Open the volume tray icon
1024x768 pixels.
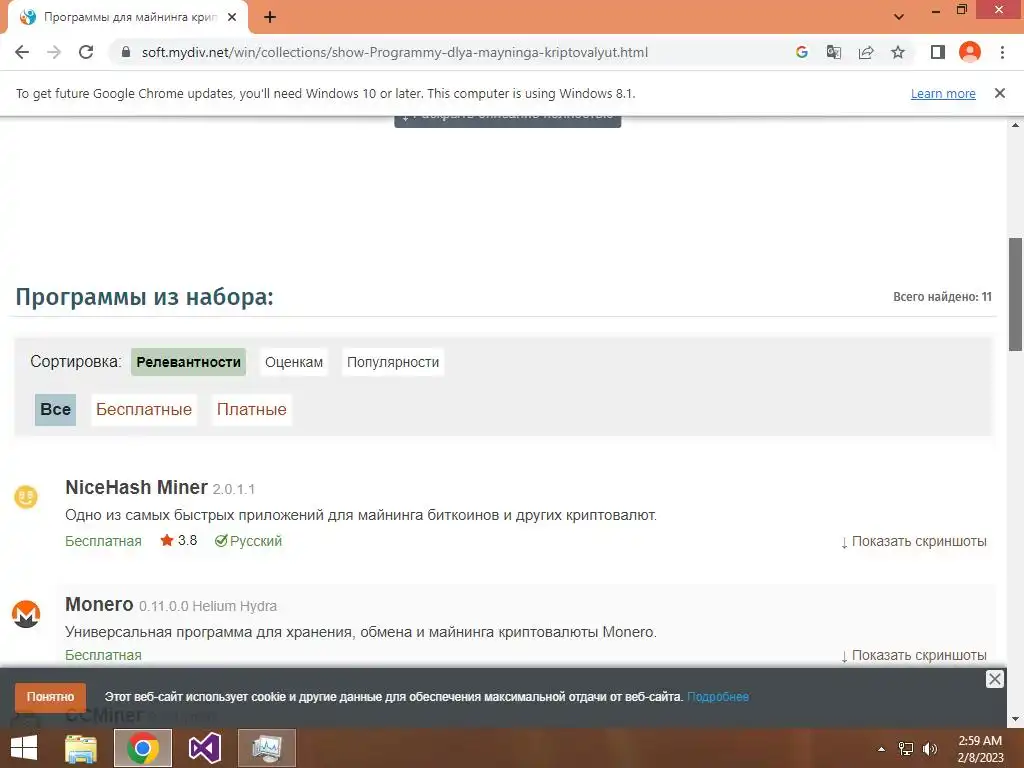pyautogui.click(x=930, y=749)
